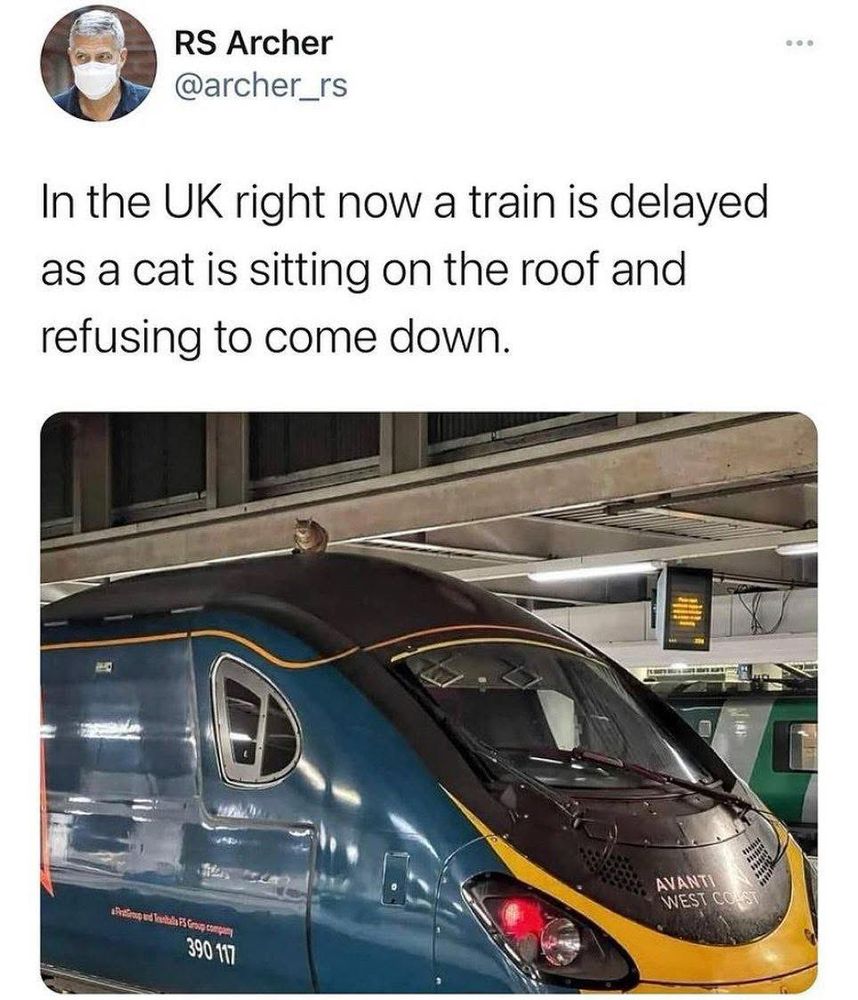Click the small handle panel near tail light
The image size is (858, 1000).
tap(396, 879)
